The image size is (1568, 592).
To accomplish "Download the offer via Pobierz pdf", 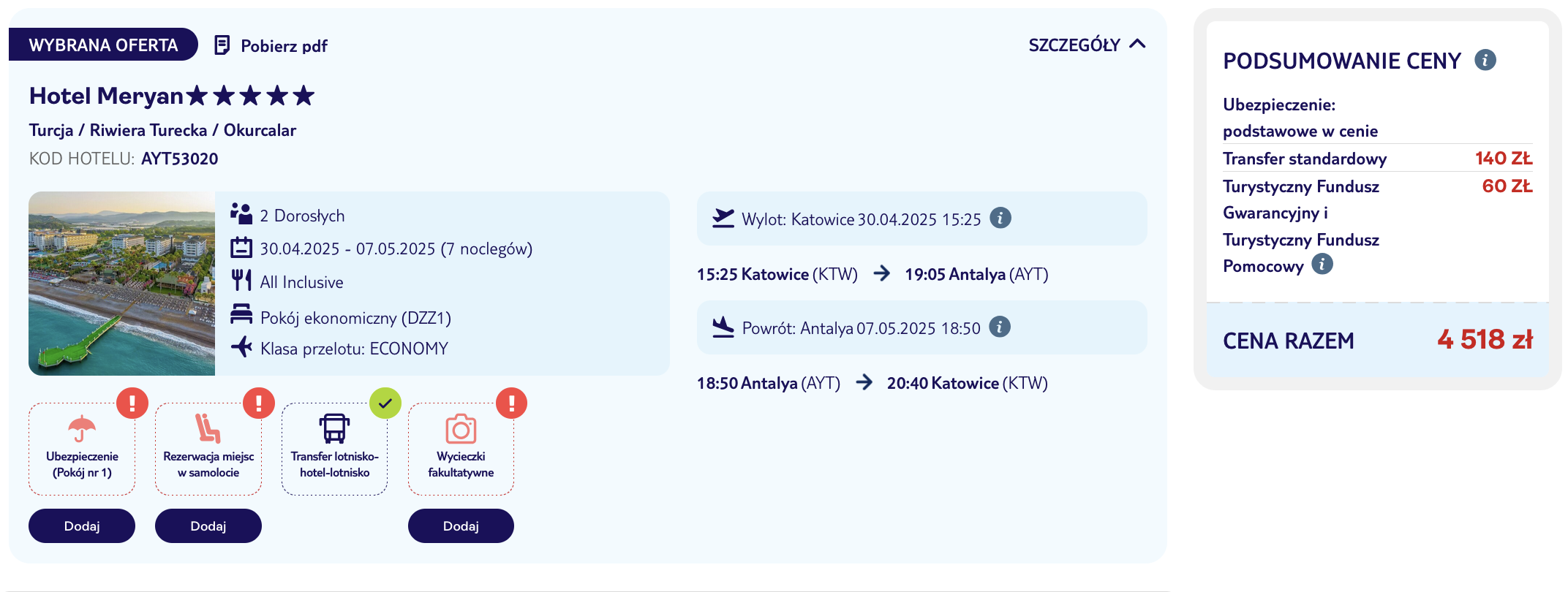I will [284, 46].
